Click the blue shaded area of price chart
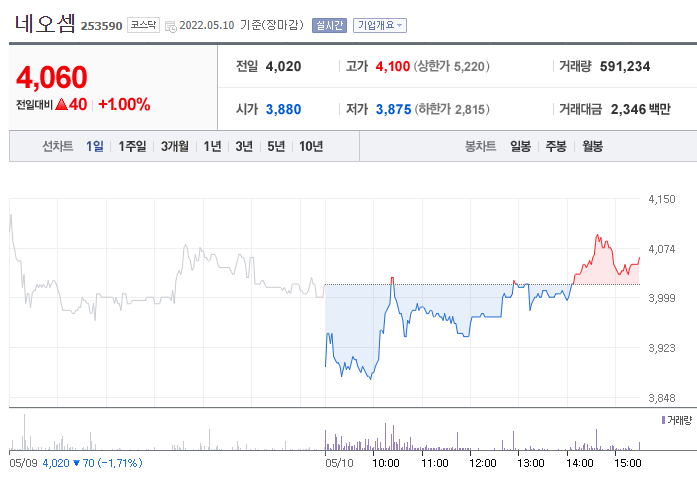697x483 pixels. (x=356, y=320)
